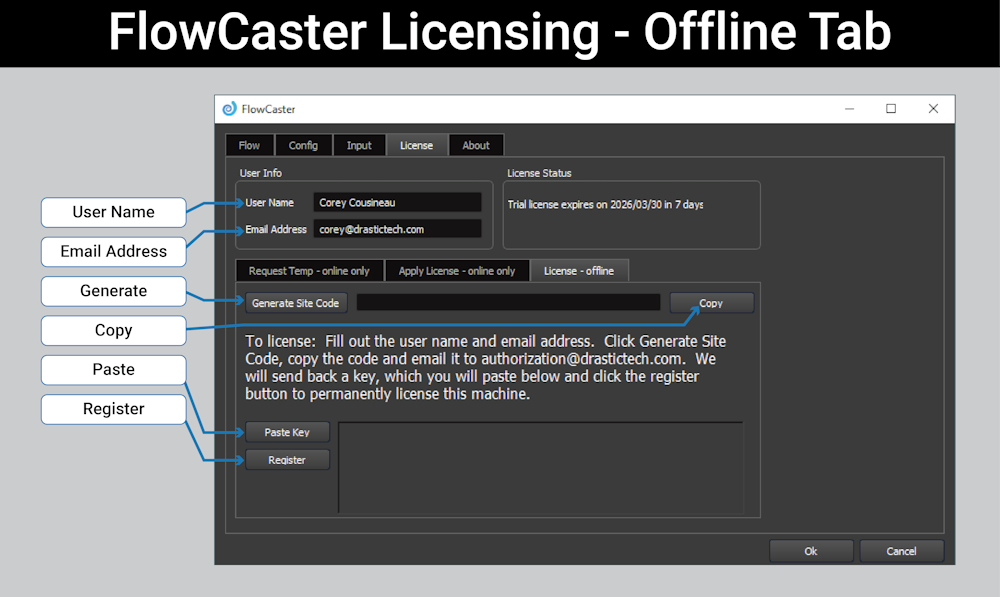Viewport: 1000px width, 597px height.
Task: Select the License - offline tab
Action: pyautogui.click(x=579, y=271)
